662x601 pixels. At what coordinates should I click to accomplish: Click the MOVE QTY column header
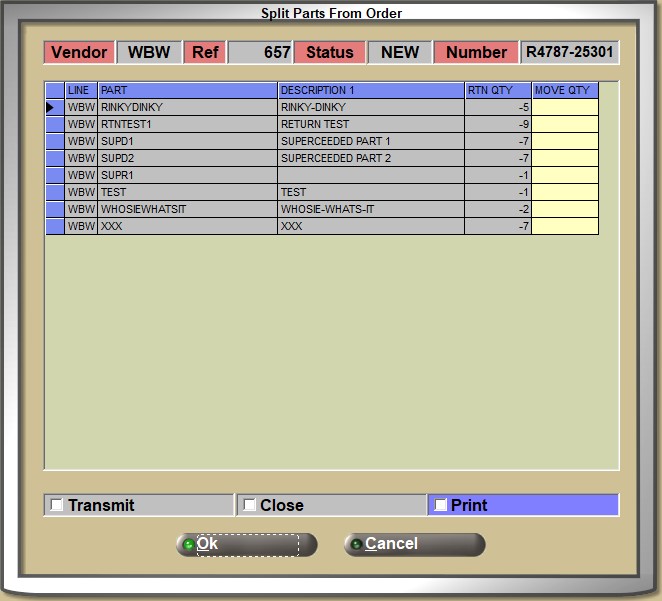tap(564, 90)
